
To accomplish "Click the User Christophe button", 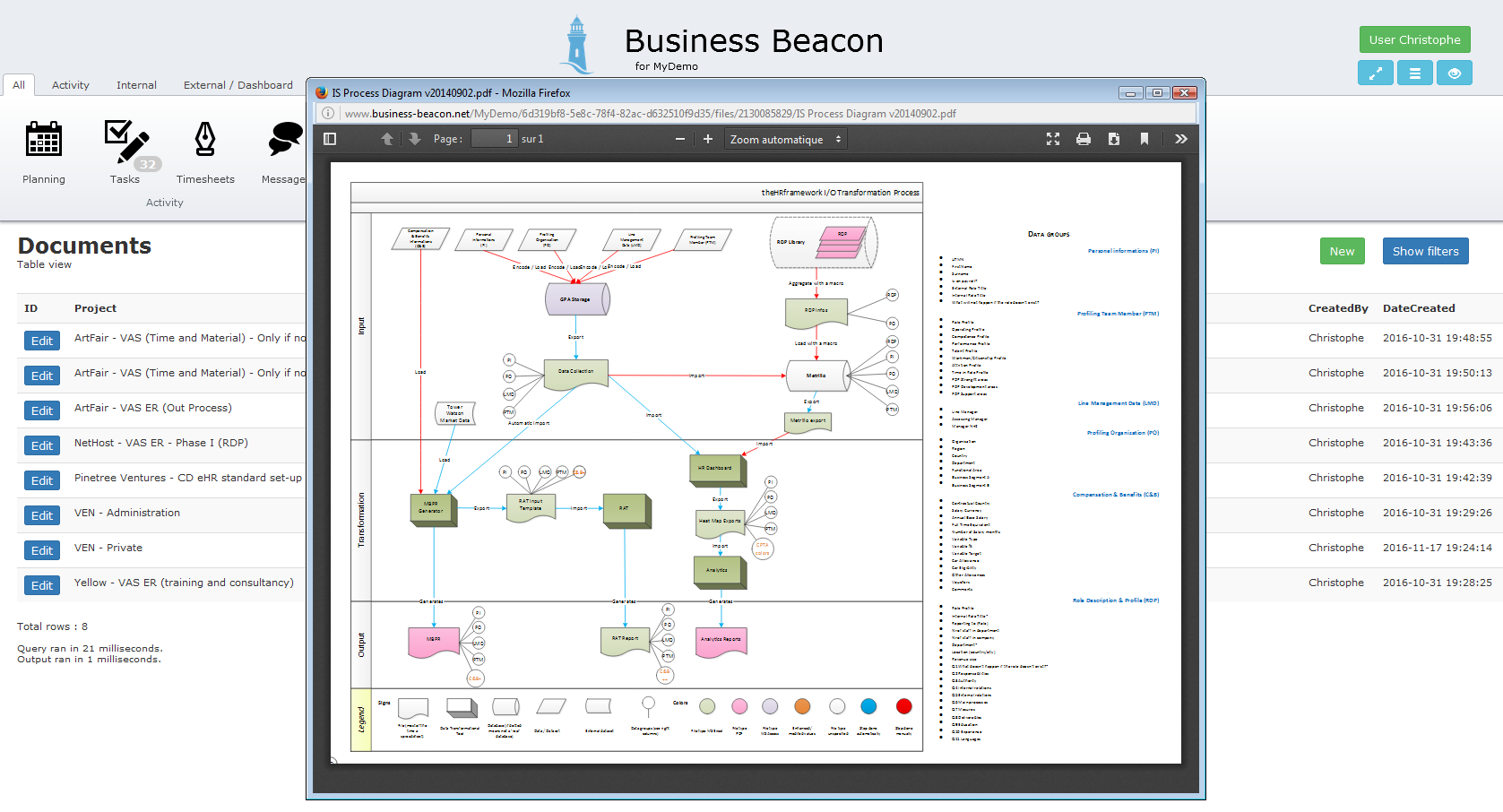I will (x=1415, y=39).
